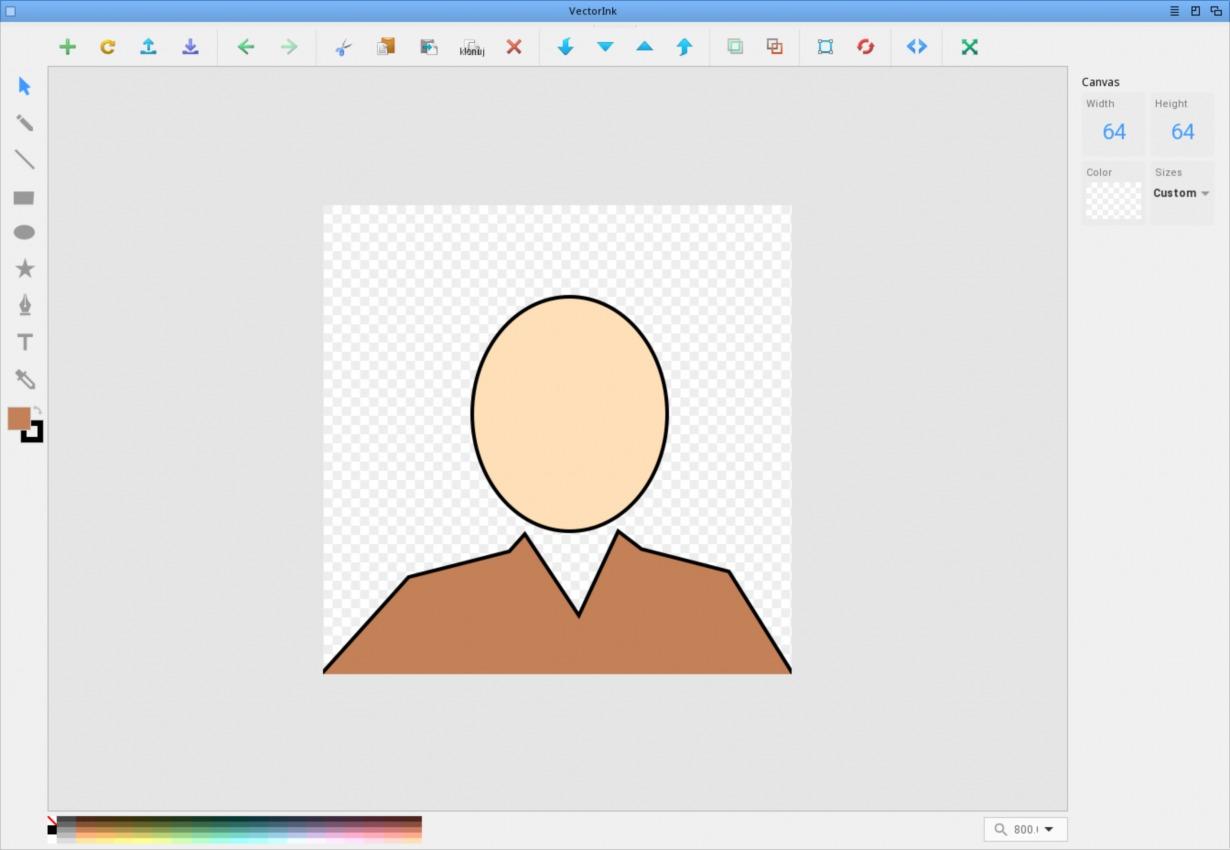Image resolution: width=1230 pixels, height=850 pixels.
Task: Click the scissors Cut icon
Action: (343, 47)
